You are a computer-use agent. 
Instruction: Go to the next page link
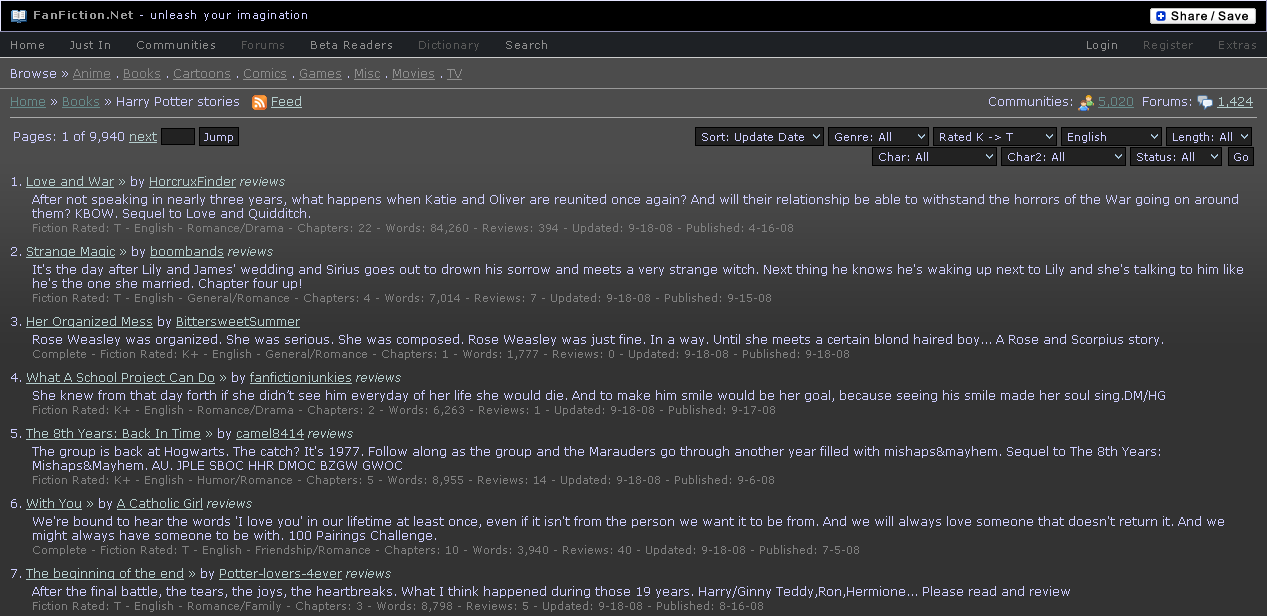click(143, 137)
